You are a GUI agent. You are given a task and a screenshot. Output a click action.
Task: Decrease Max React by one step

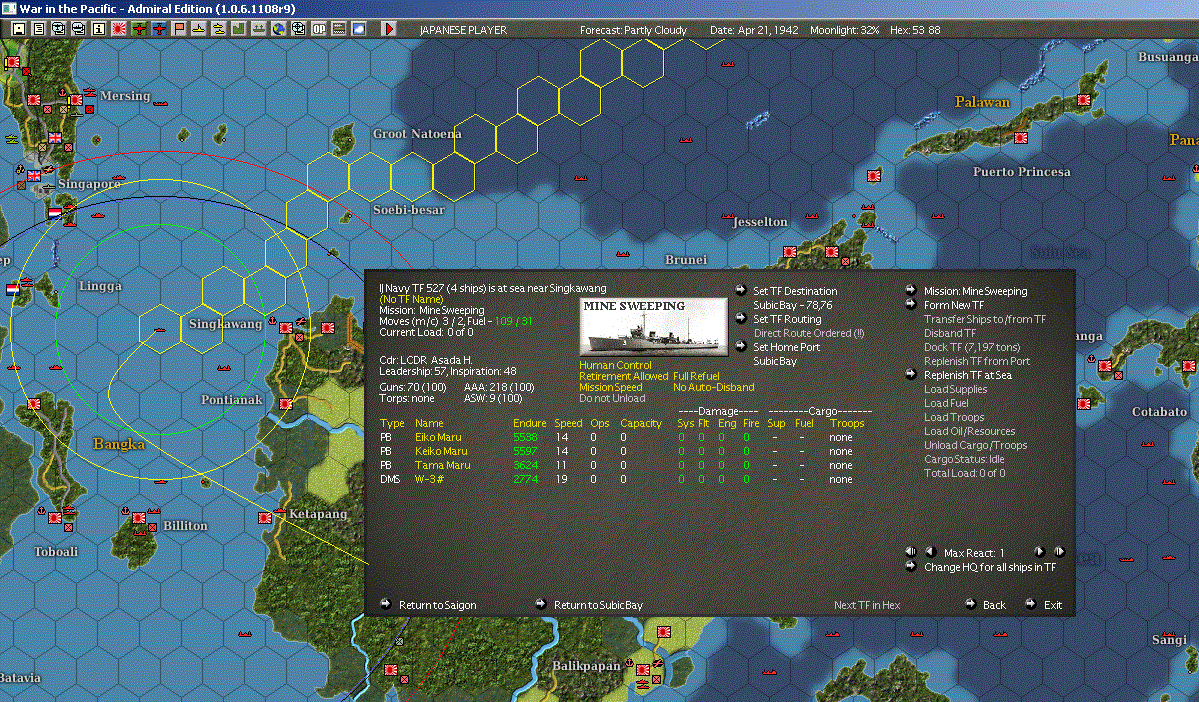pos(931,551)
